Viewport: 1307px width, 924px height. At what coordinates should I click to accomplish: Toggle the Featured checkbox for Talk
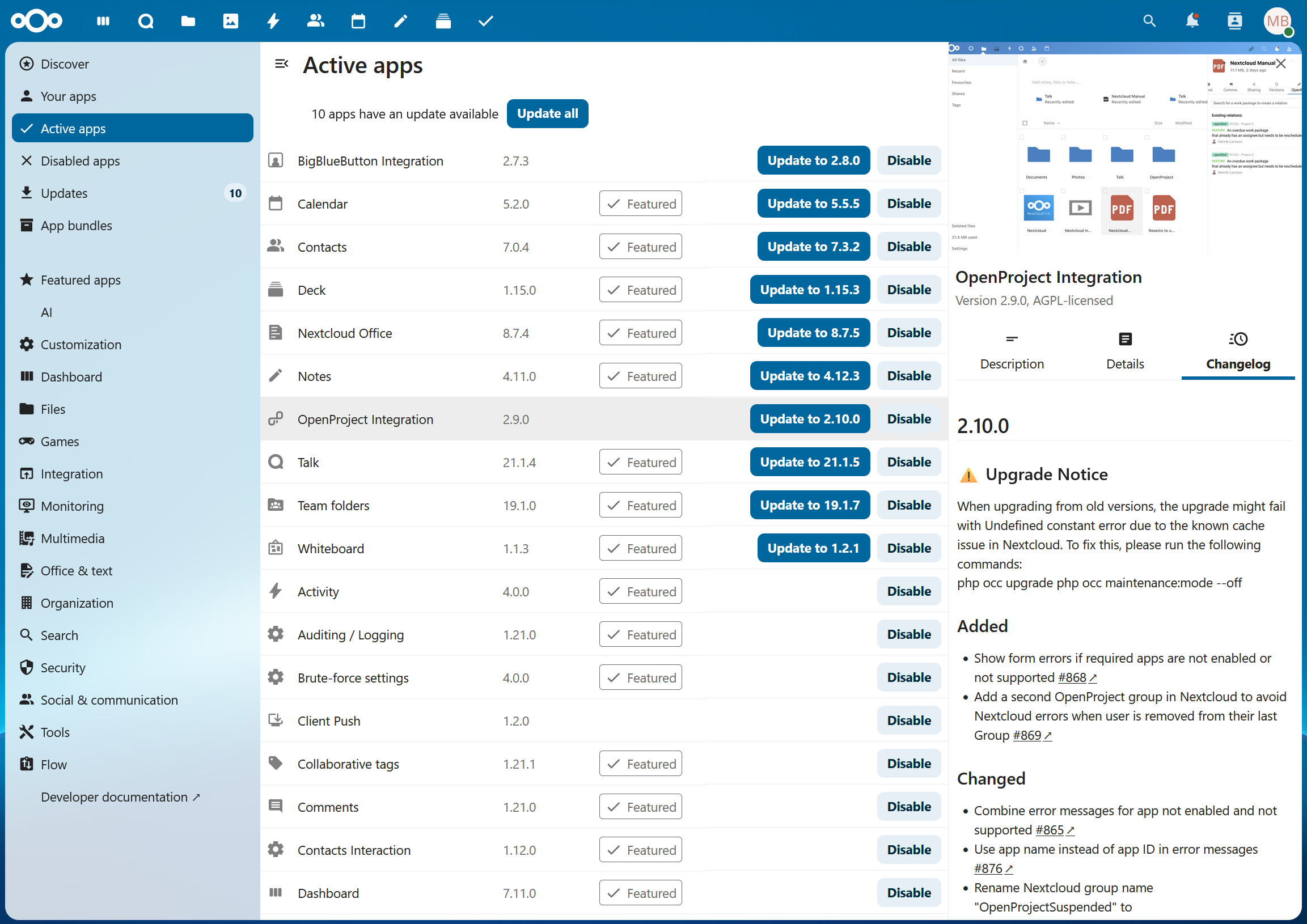click(640, 462)
